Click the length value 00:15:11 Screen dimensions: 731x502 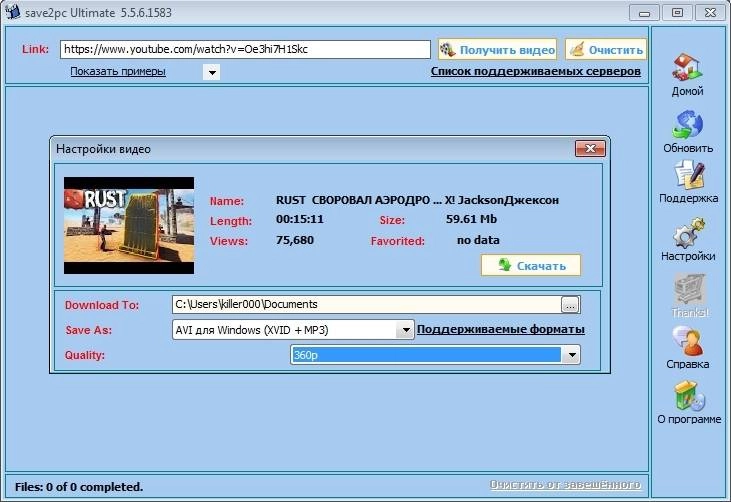coord(300,219)
